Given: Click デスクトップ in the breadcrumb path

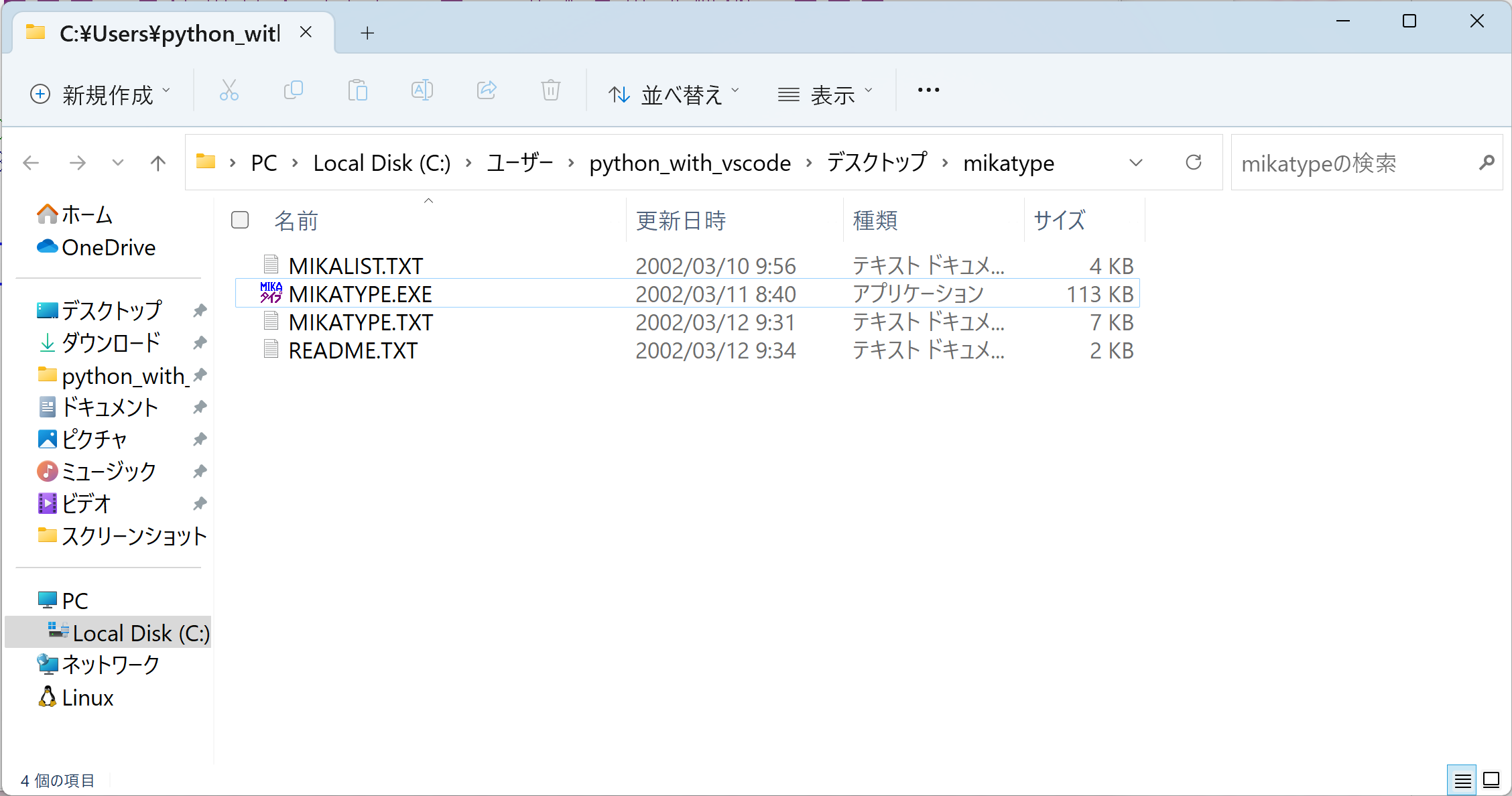Looking at the screenshot, I should [x=877, y=163].
